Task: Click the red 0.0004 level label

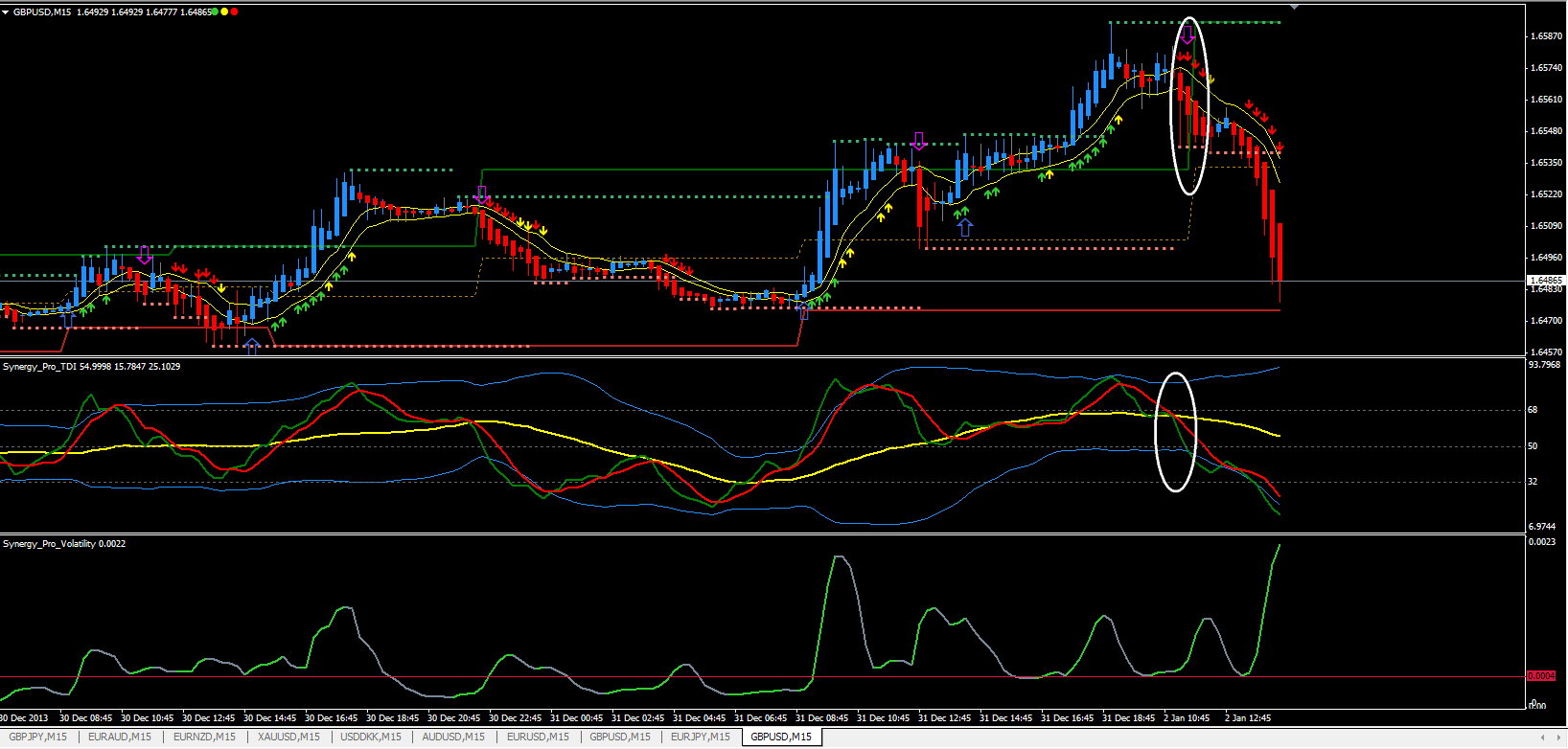Action: 1541,676
